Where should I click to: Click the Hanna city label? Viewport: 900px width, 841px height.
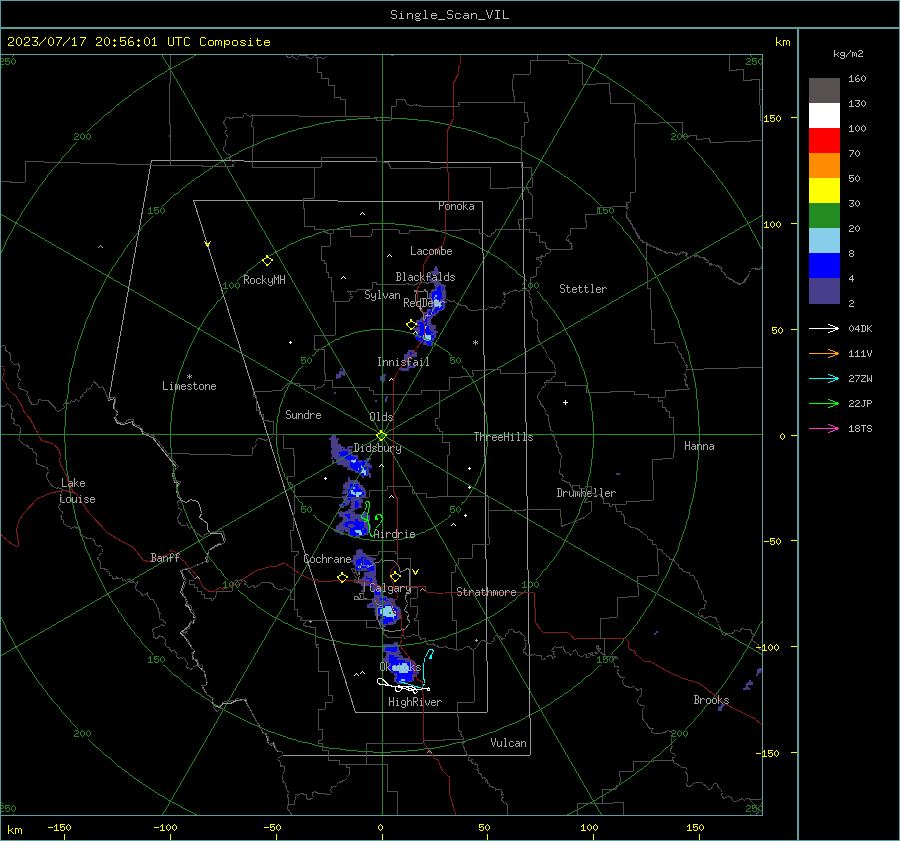point(699,446)
